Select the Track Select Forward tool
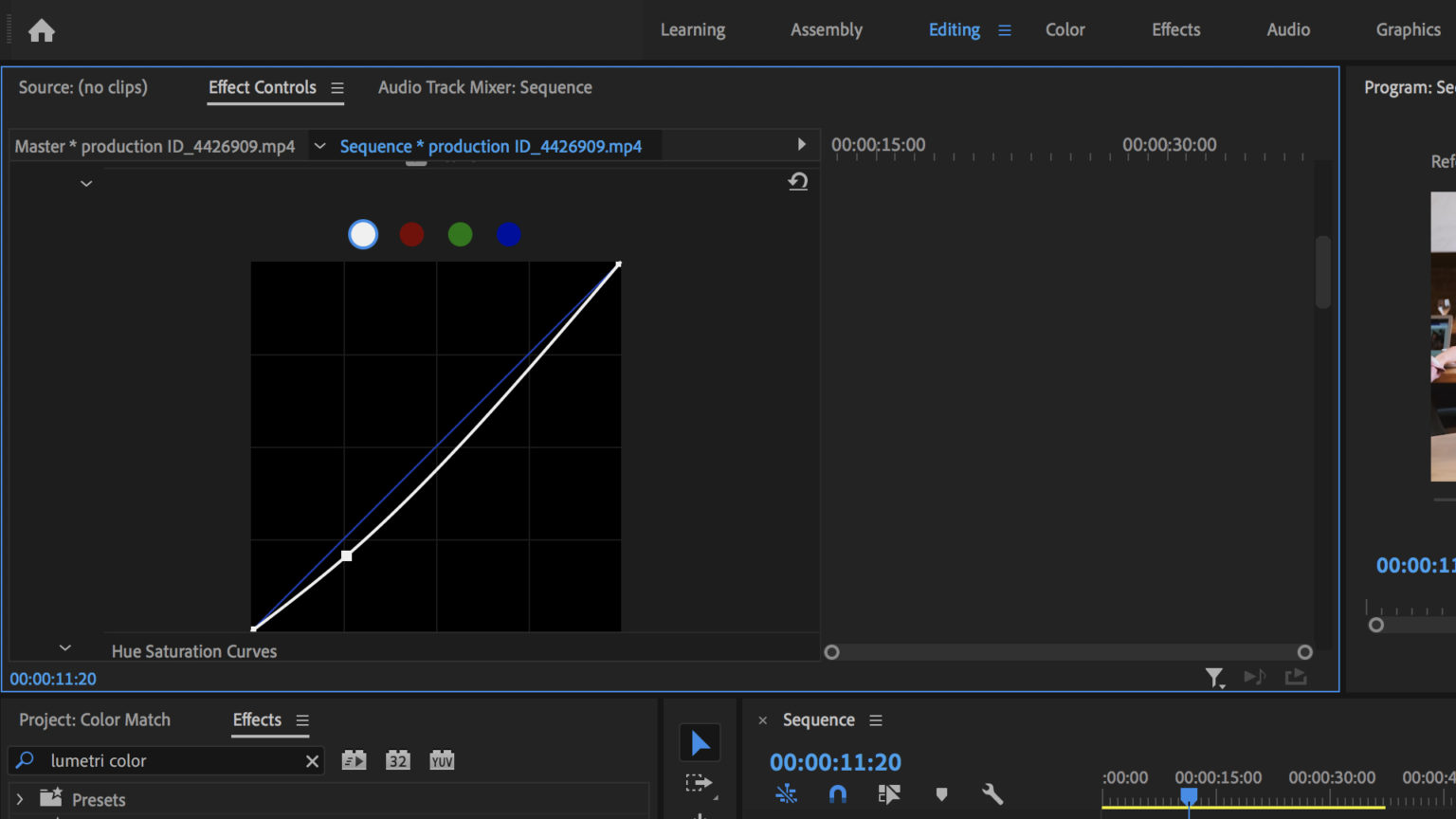The image size is (1456, 819). [700, 783]
